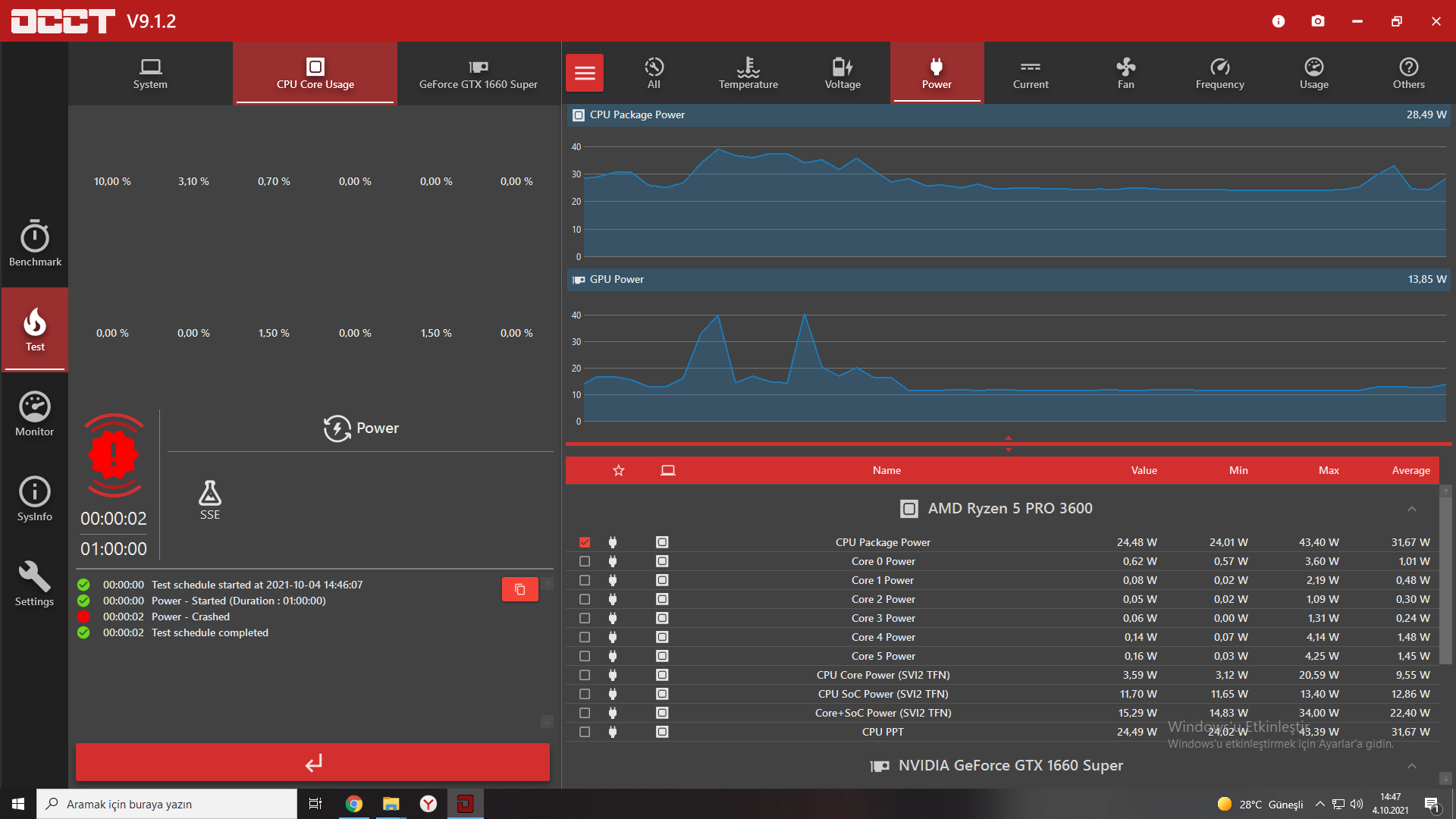The image size is (1456, 819).
Task: Click the red hamburger menu button
Action: [x=585, y=74]
